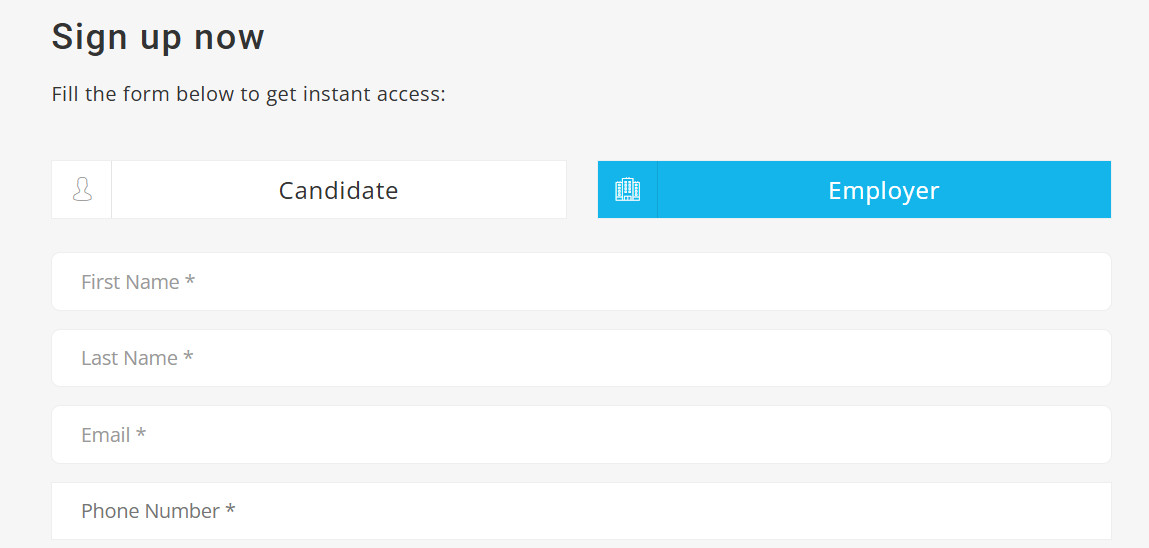
Task: Click the "Sign up now" heading
Action: pos(158,37)
